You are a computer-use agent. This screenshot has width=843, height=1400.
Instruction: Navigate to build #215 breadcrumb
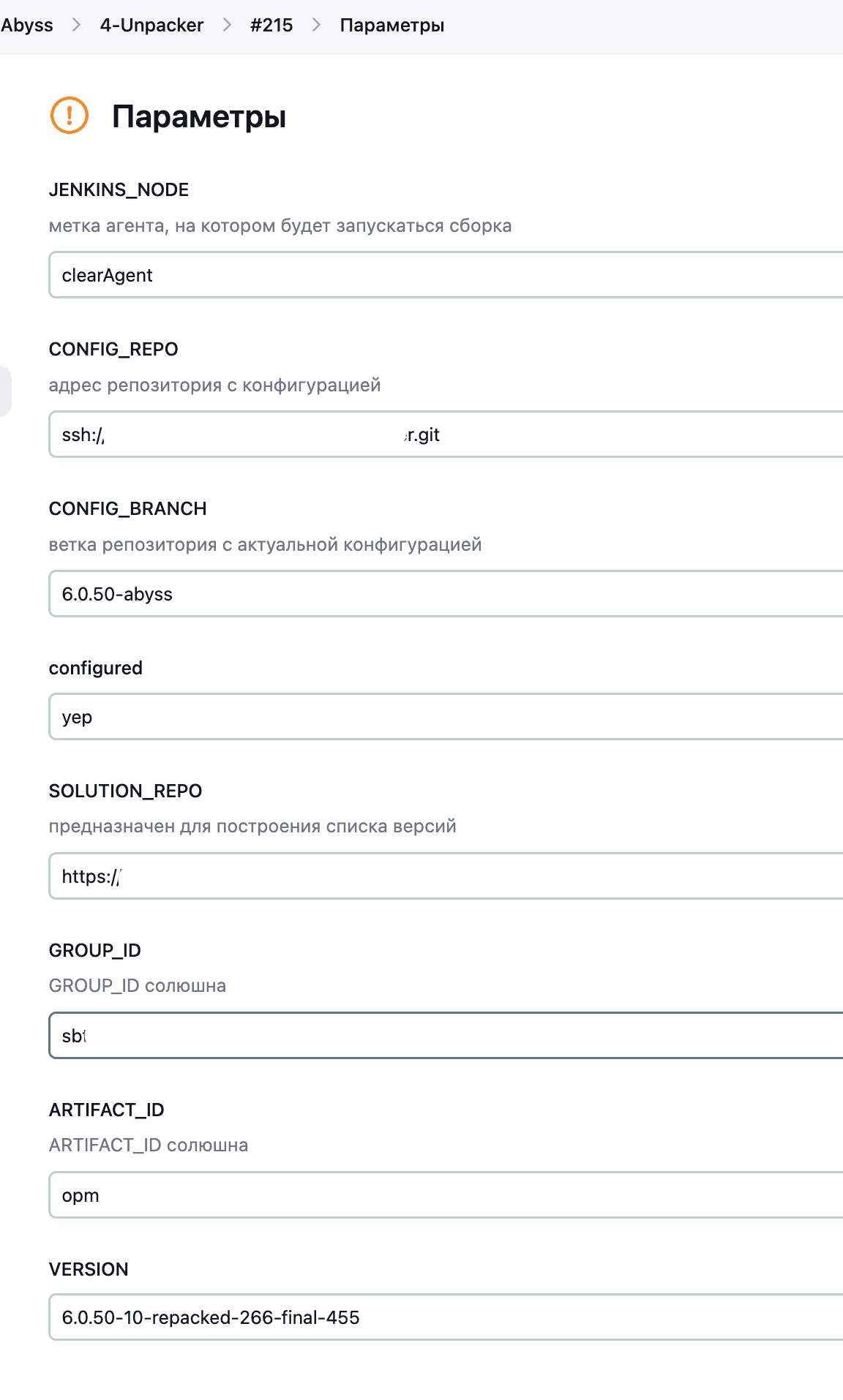click(271, 25)
